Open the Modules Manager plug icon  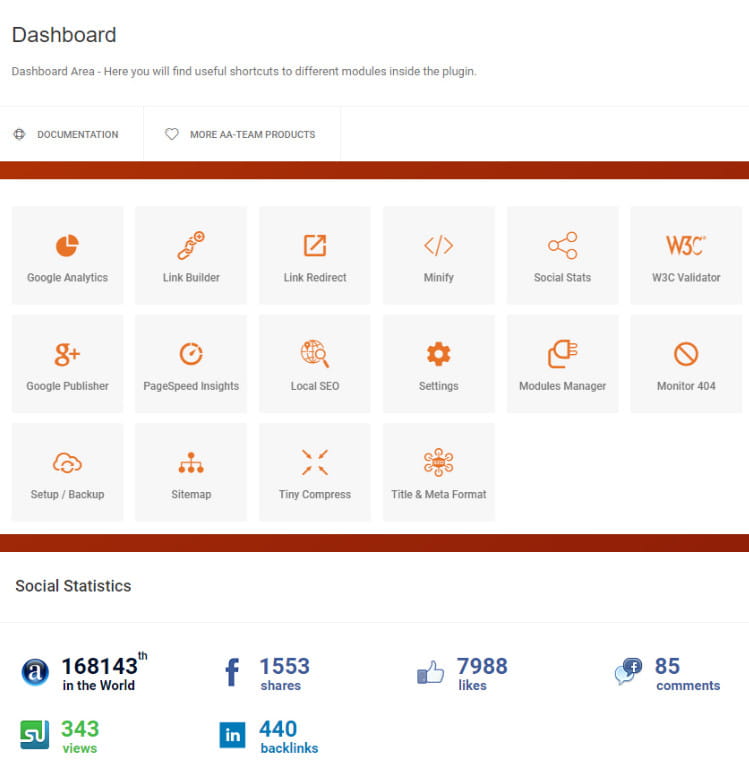click(x=562, y=354)
